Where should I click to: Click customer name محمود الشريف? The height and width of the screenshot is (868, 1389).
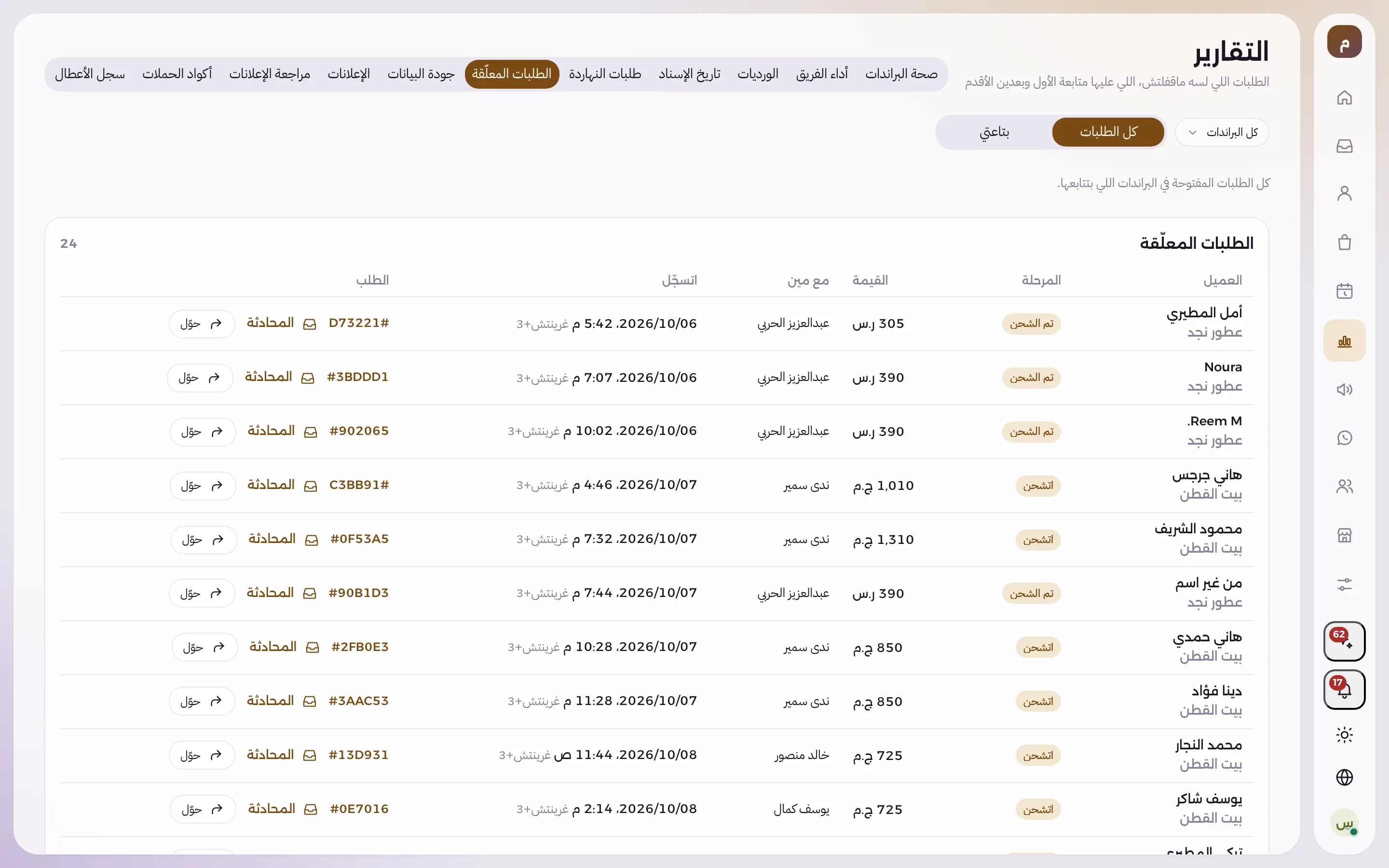pos(1198,529)
